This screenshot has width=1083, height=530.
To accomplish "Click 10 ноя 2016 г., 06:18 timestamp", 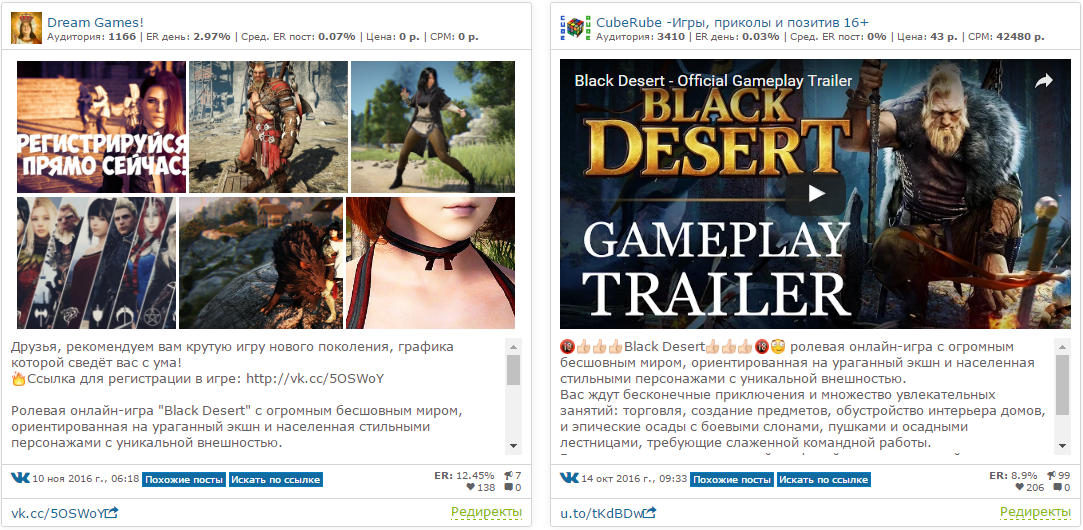I will tap(86, 478).
